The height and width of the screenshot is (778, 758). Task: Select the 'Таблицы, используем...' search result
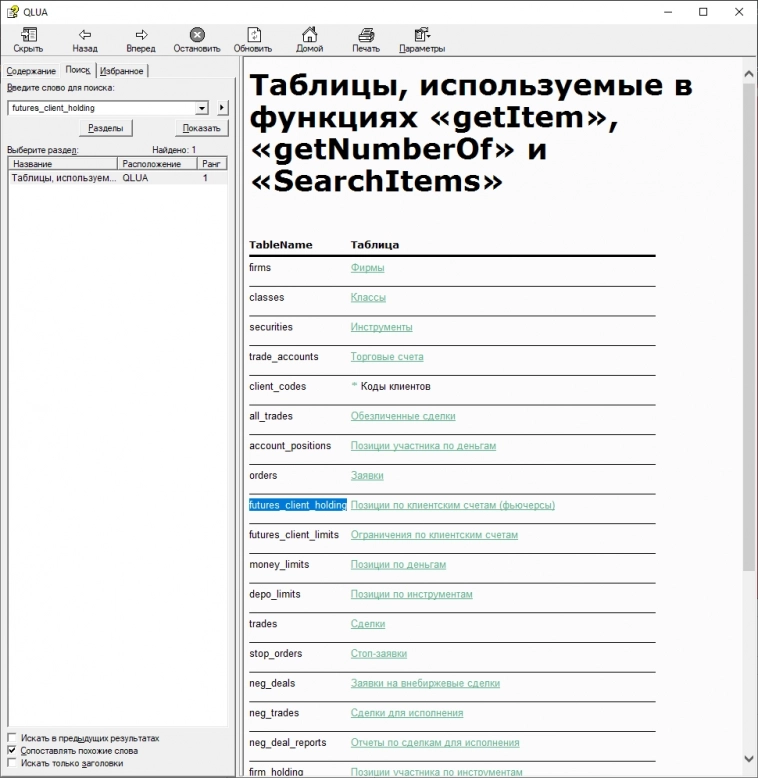pyautogui.click(x=62, y=178)
